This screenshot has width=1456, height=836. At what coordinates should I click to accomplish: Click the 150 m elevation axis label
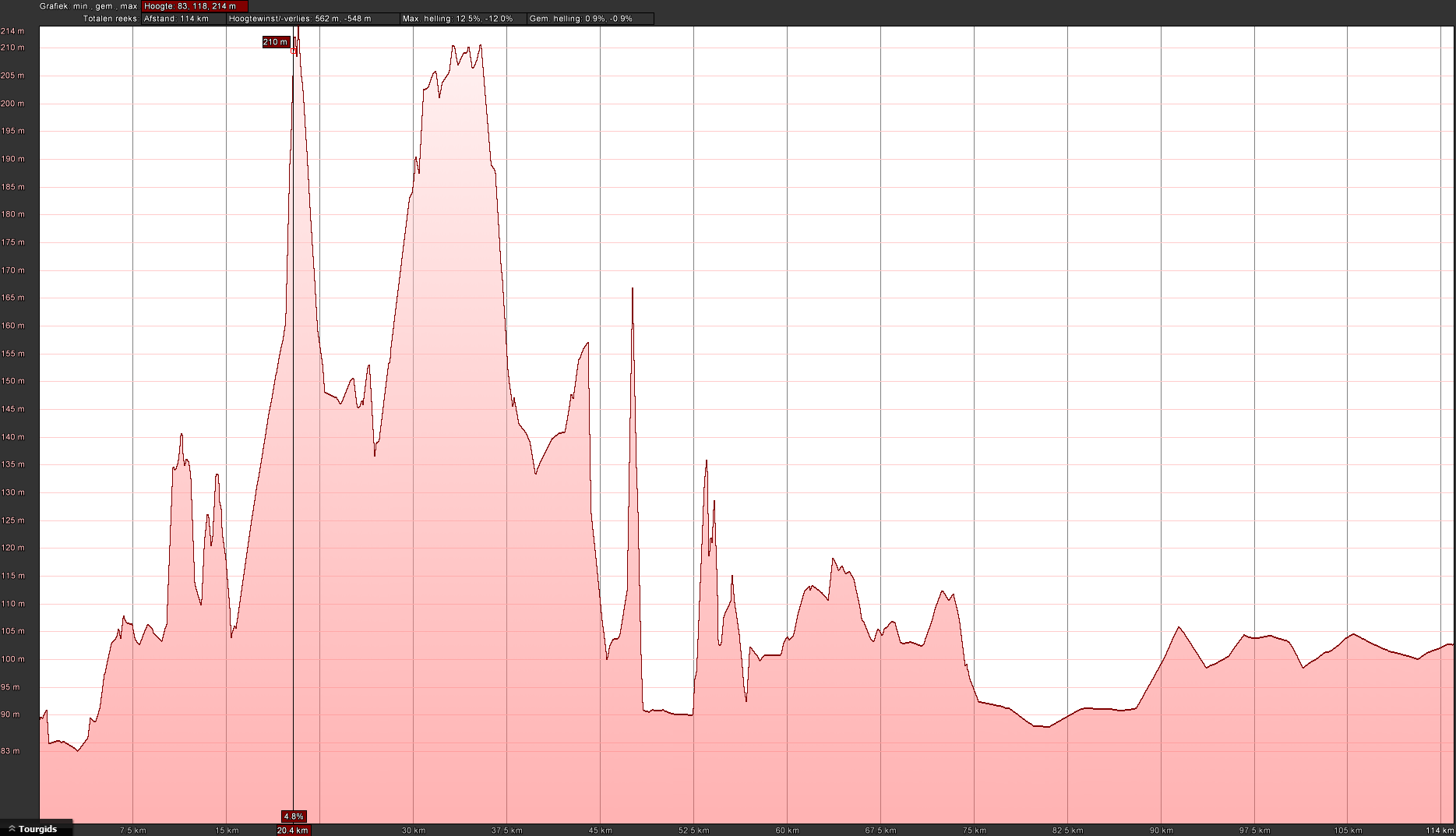pyautogui.click(x=12, y=381)
